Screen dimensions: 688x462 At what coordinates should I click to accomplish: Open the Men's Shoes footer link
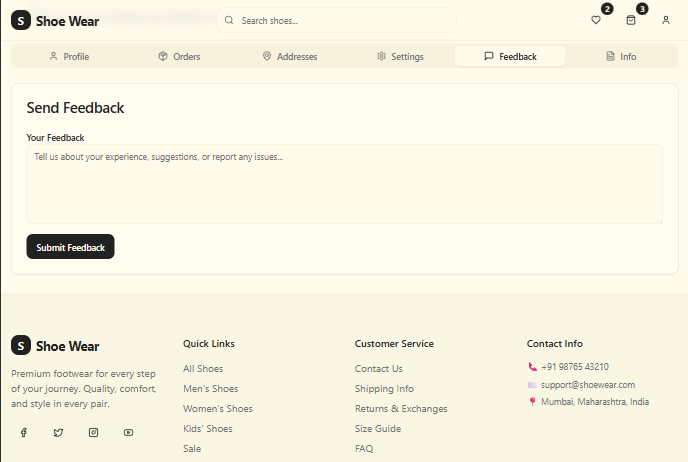[x=210, y=389]
